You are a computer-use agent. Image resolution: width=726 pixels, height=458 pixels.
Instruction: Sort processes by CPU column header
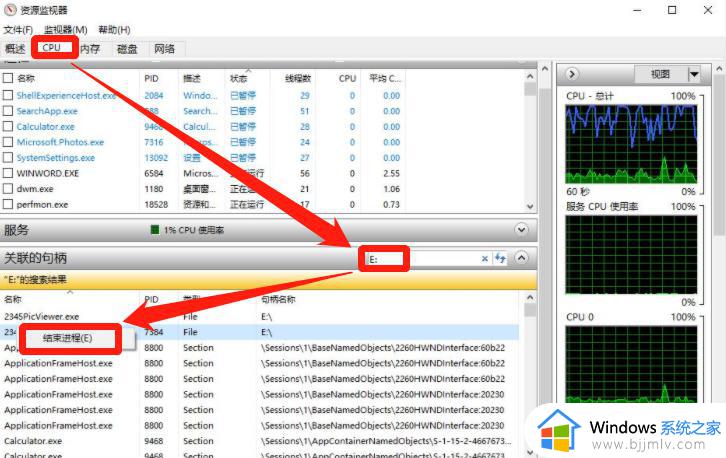347,78
